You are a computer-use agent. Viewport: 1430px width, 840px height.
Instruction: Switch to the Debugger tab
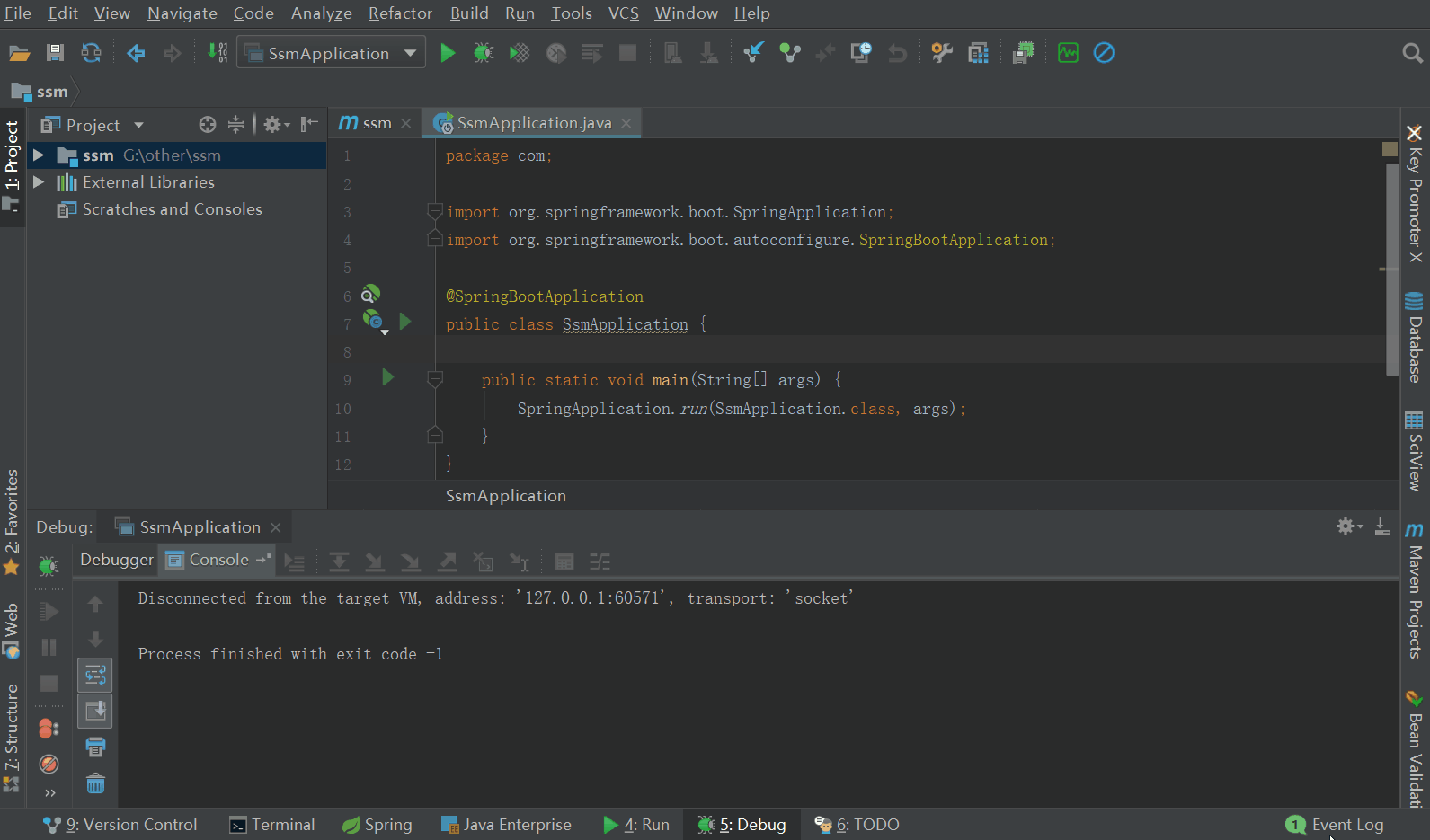(117, 560)
